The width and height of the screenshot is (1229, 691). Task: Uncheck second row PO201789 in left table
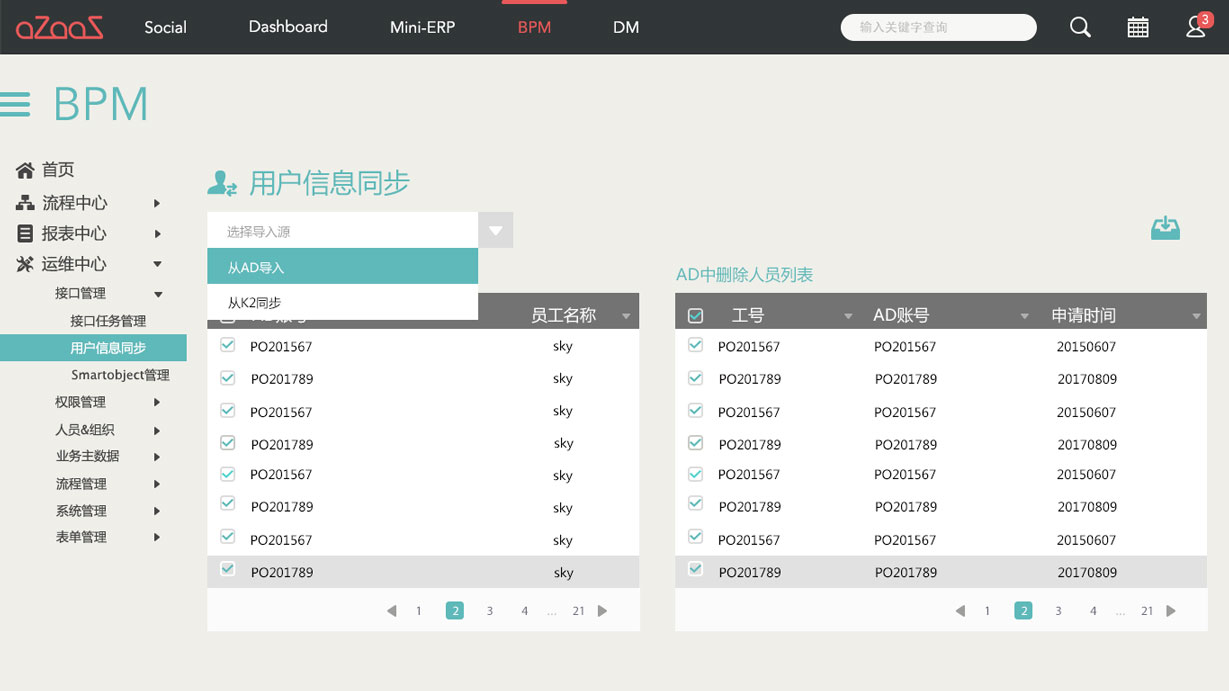coord(227,378)
